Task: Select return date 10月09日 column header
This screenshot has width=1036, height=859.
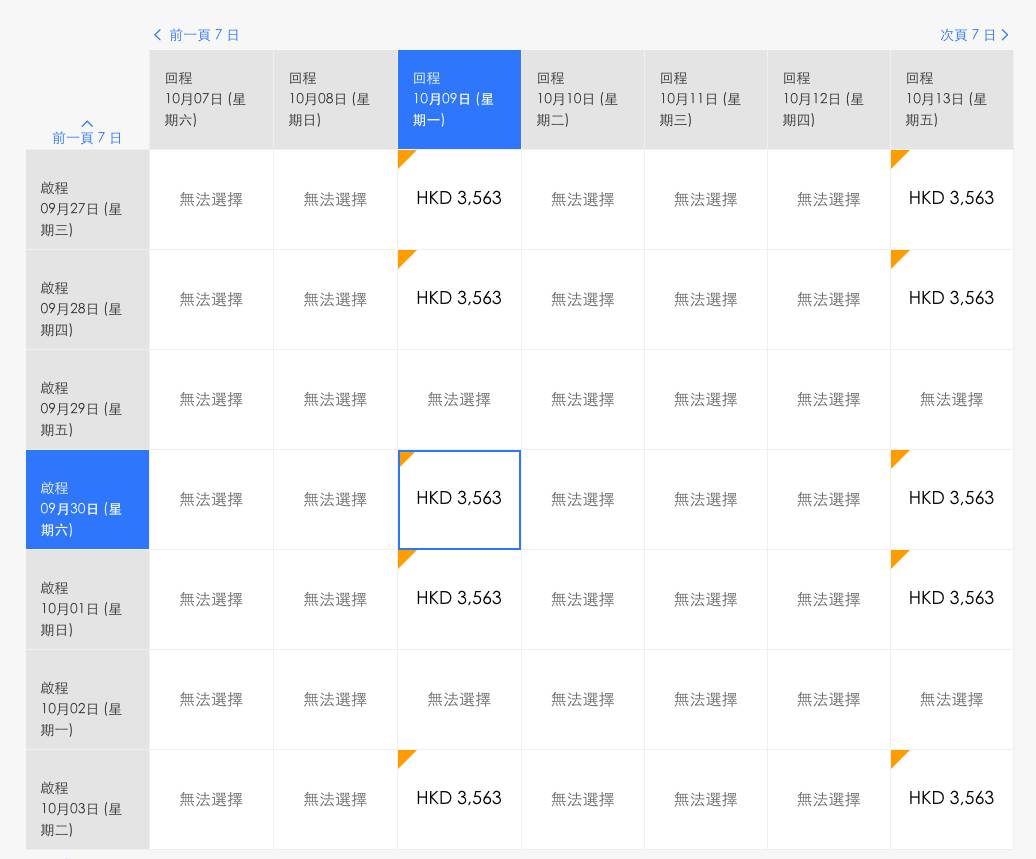Action: (459, 99)
